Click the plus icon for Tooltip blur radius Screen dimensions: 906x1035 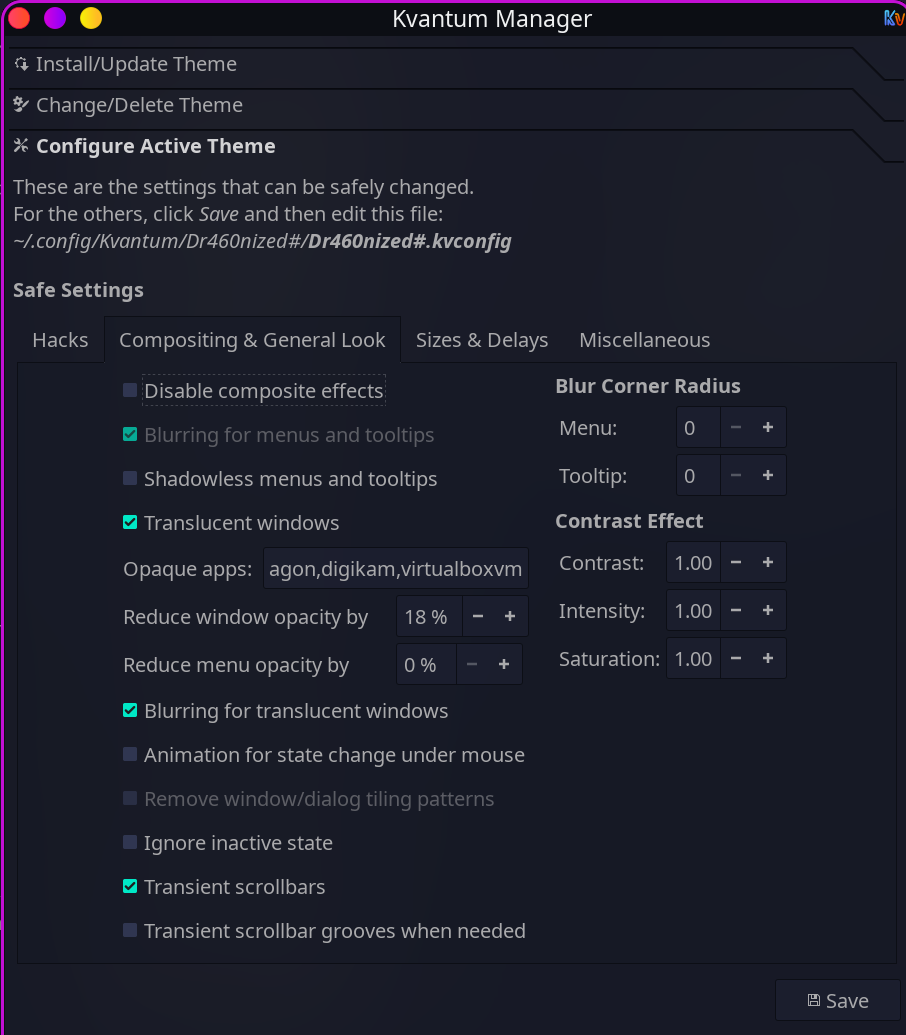click(767, 475)
